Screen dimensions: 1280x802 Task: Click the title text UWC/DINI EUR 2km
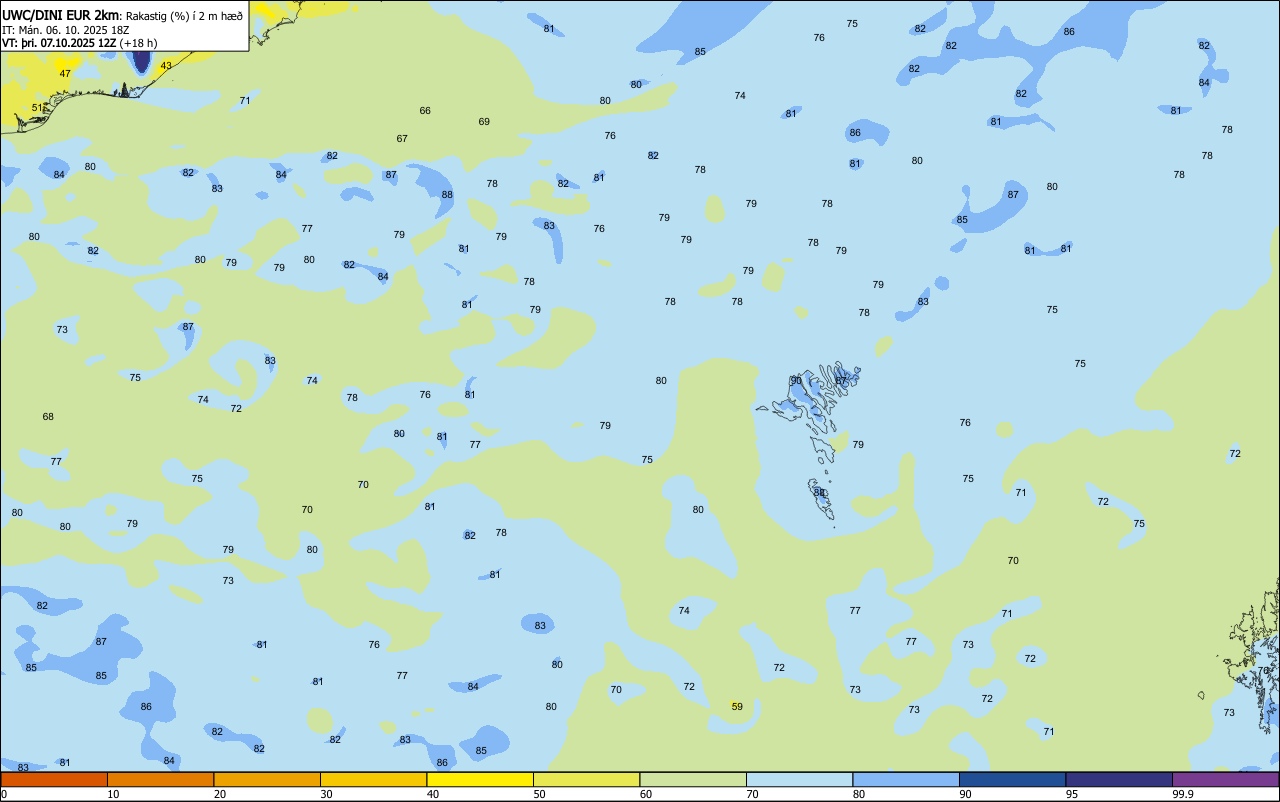pyautogui.click(x=61, y=15)
